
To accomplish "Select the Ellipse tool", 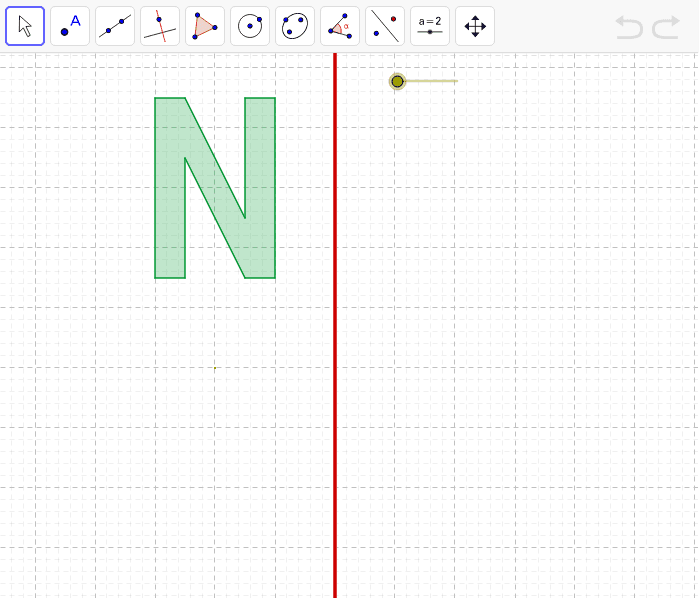I will click(295, 26).
